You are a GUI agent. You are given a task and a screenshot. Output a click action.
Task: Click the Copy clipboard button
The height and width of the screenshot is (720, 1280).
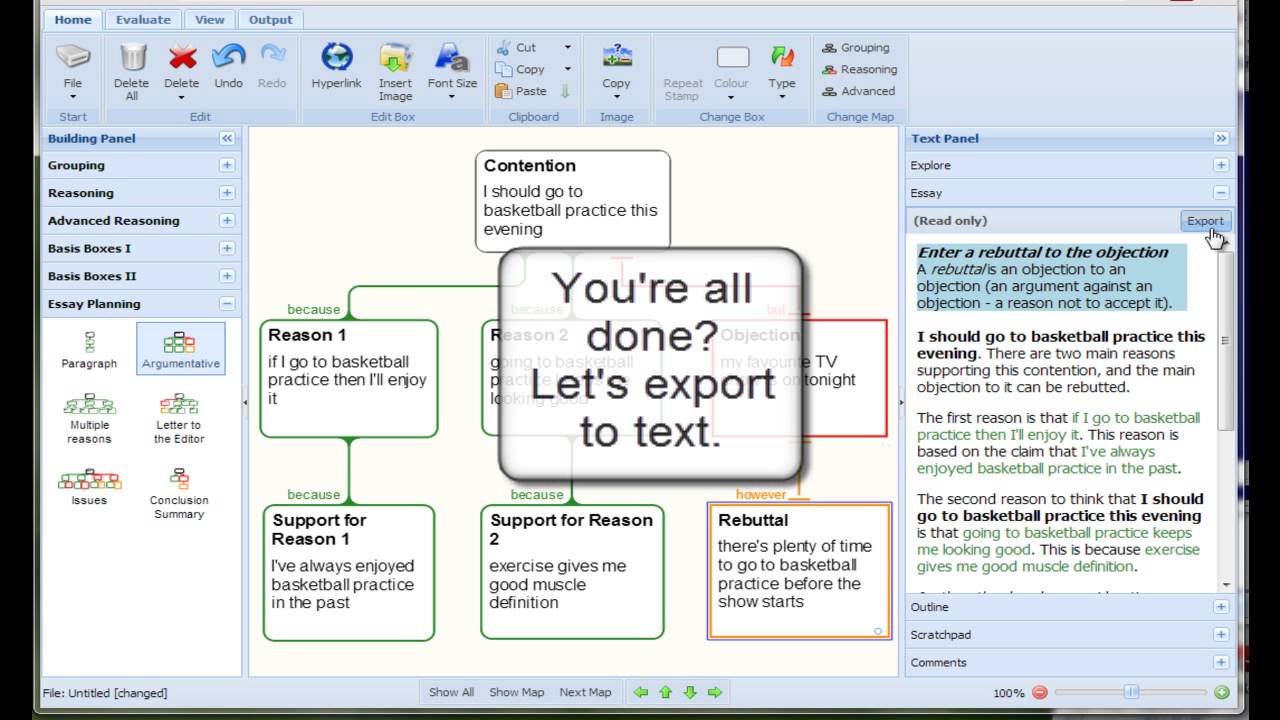coord(520,69)
